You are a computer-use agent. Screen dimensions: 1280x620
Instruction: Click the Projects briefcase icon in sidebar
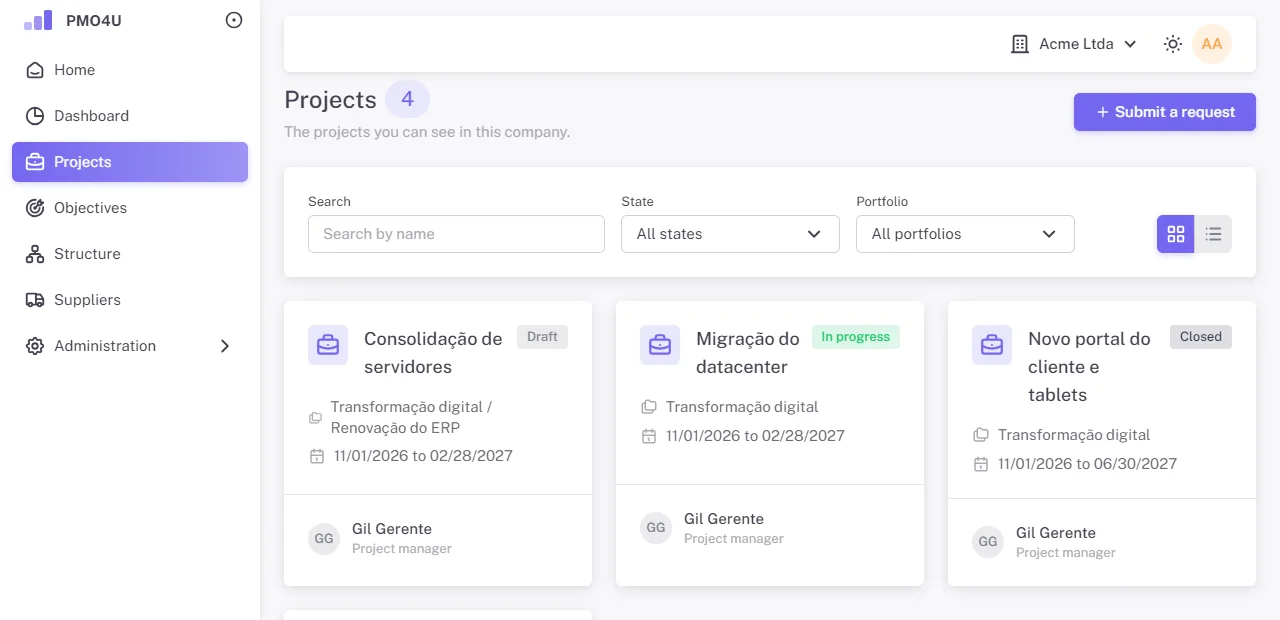coord(35,162)
